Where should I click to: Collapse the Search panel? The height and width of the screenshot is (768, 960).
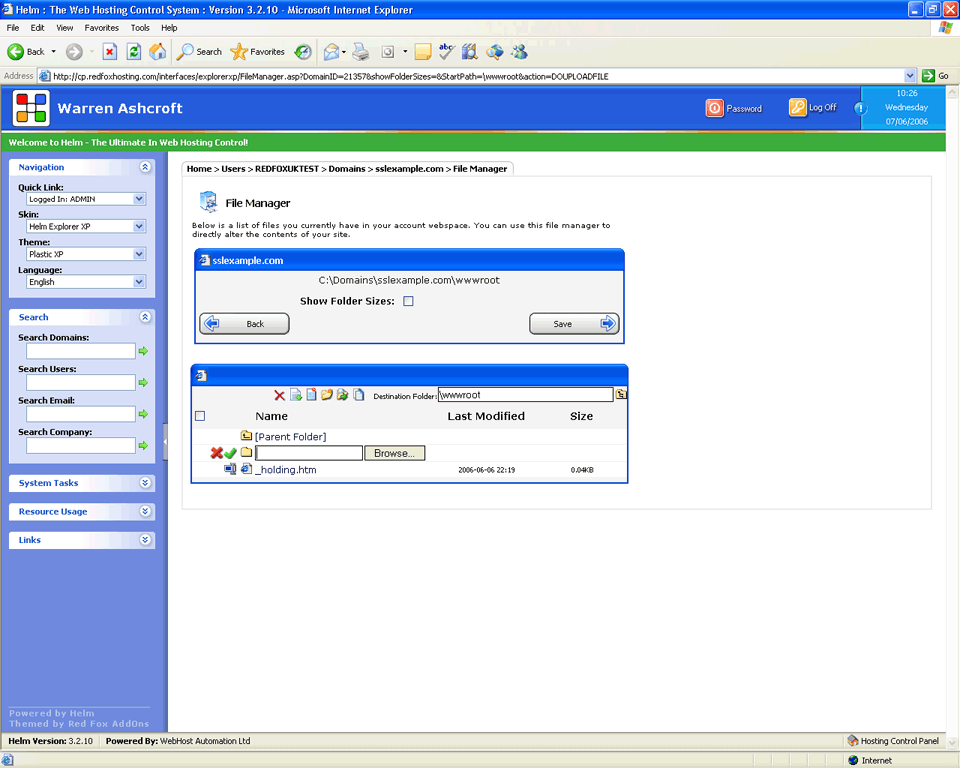(145, 317)
